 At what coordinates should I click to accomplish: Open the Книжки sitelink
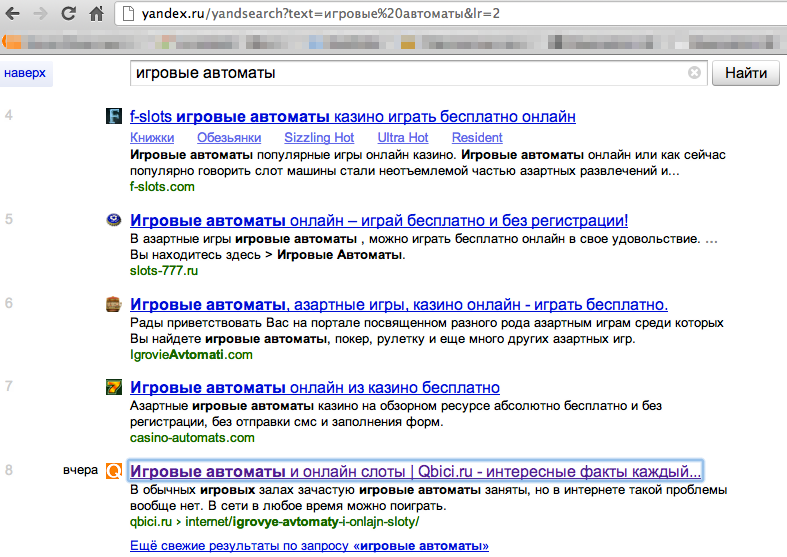pos(152,137)
